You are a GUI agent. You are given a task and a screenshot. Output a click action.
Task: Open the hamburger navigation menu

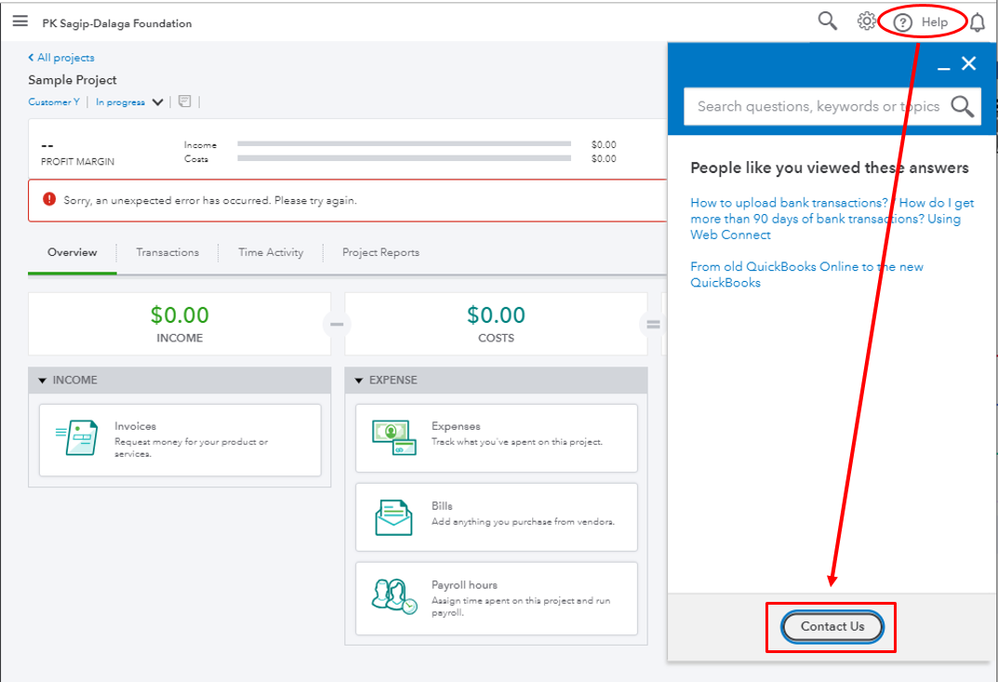pos(20,21)
